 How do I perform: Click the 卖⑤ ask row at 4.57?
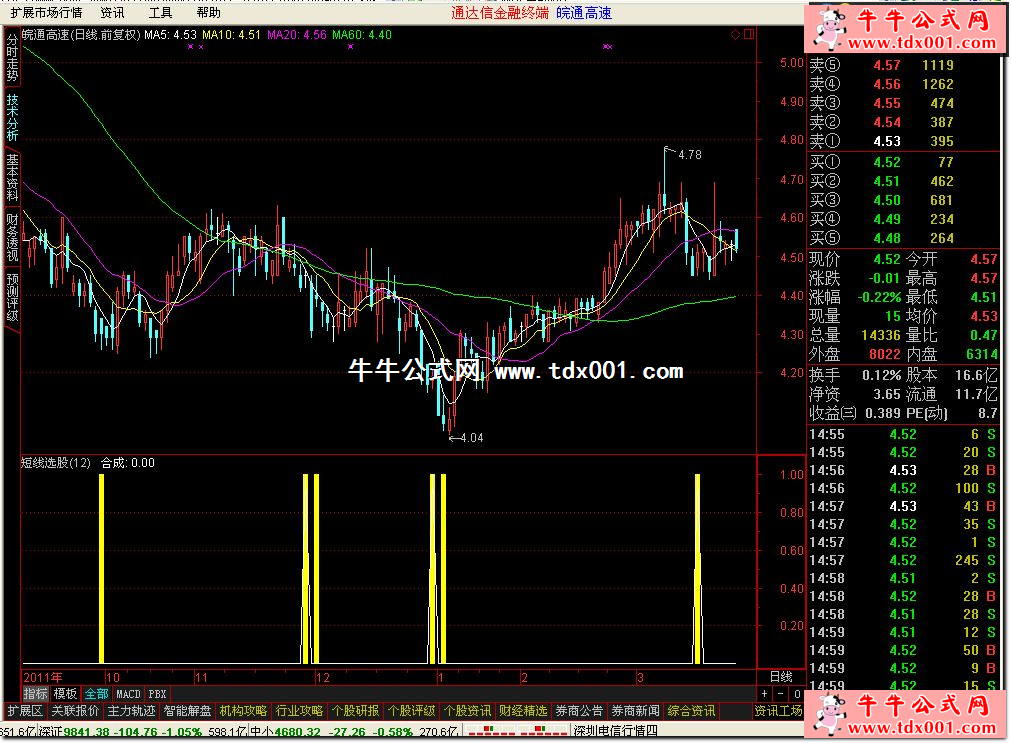904,65
